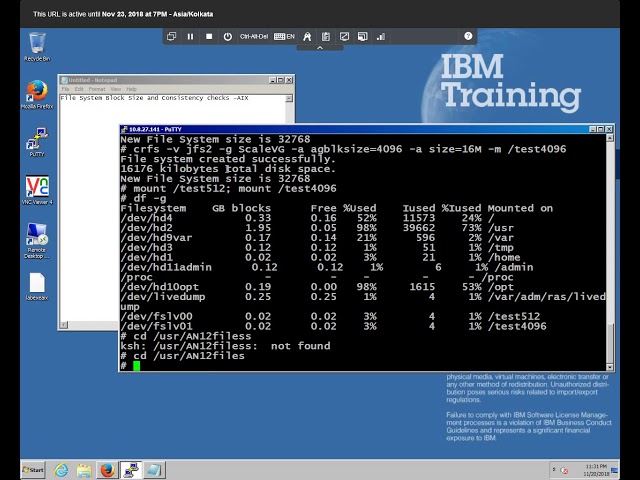Open the help question mark icon
The height and width of the screenshot is (480, 640).
click(468, 36)
